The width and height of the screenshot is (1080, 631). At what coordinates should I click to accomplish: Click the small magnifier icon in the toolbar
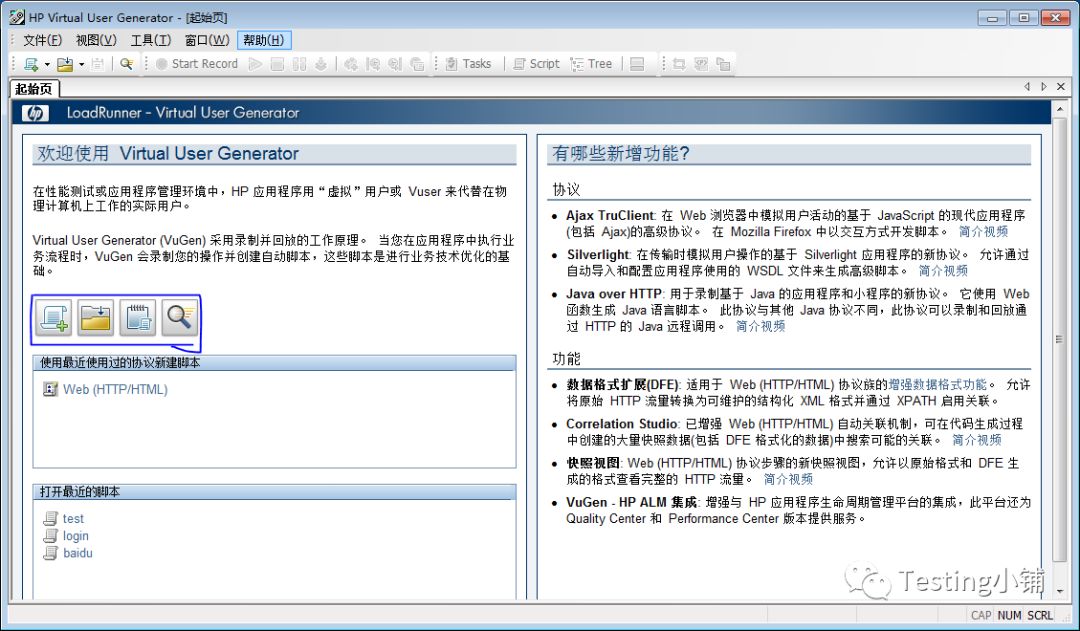127,64
